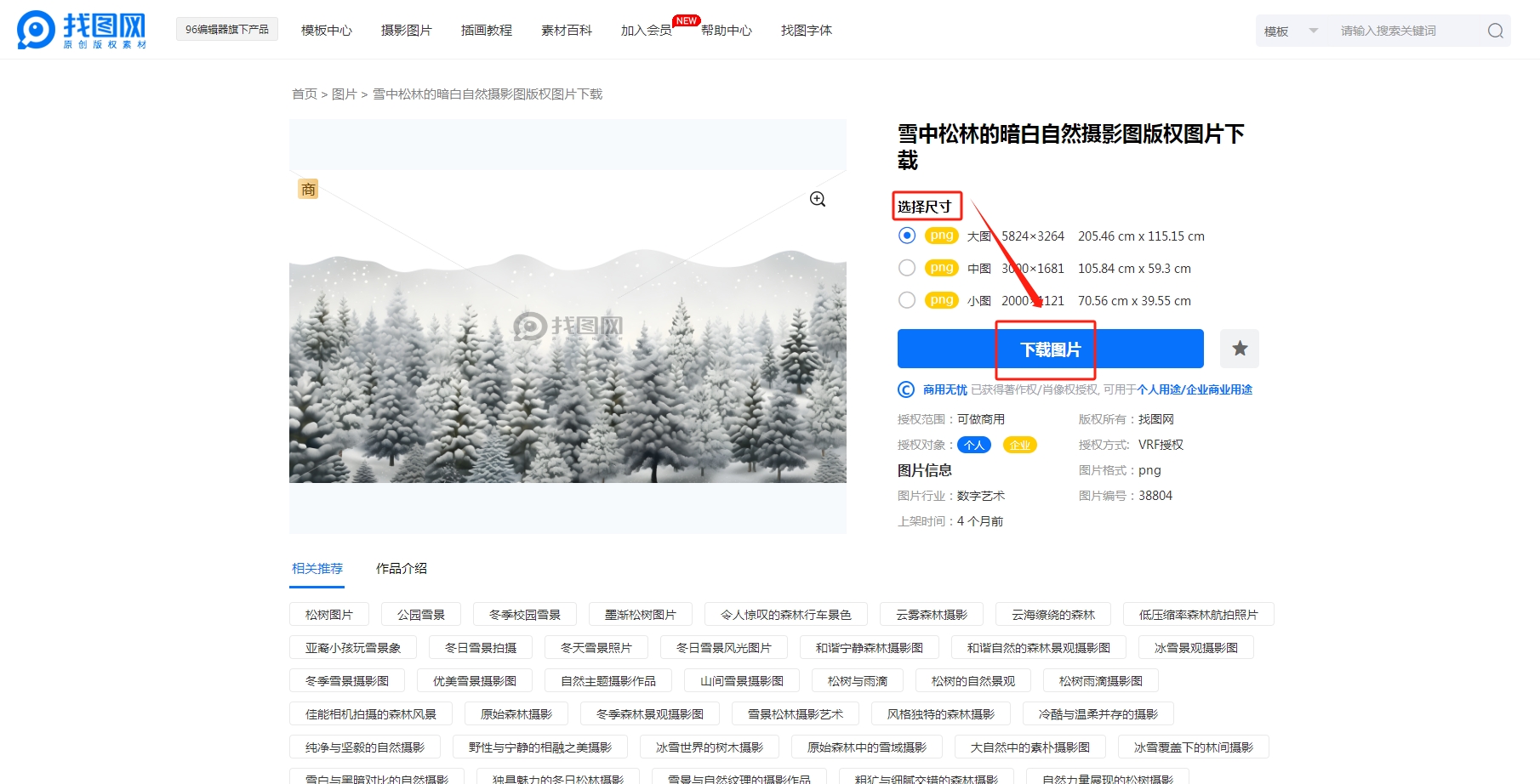Click the 优美雪景摄影图 tag
This screenshot has height=784, width=1540.
tap(475, 680)
